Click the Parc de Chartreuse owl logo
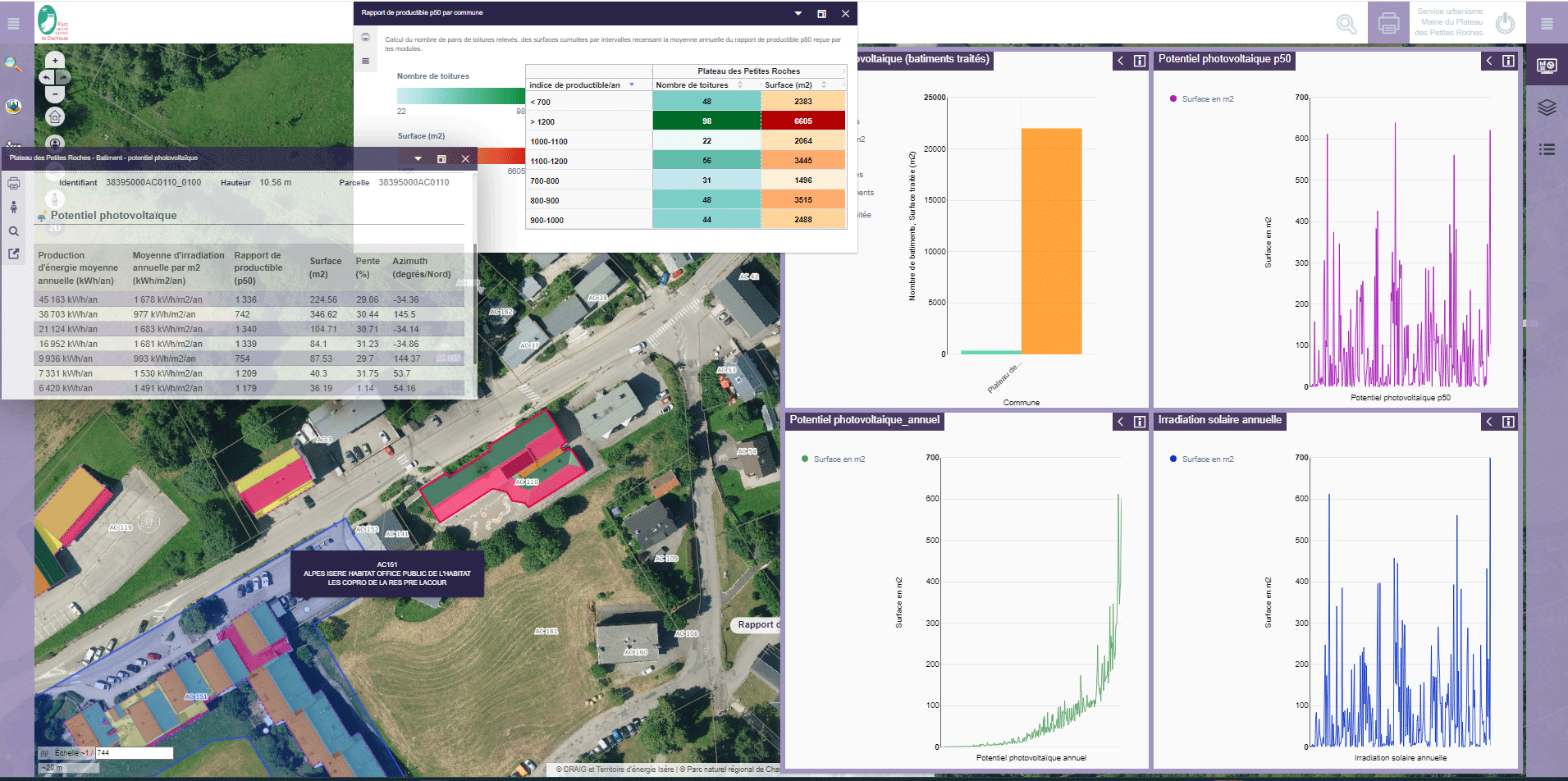Viewport: 1568px width, 781px height. pos(52,22)
